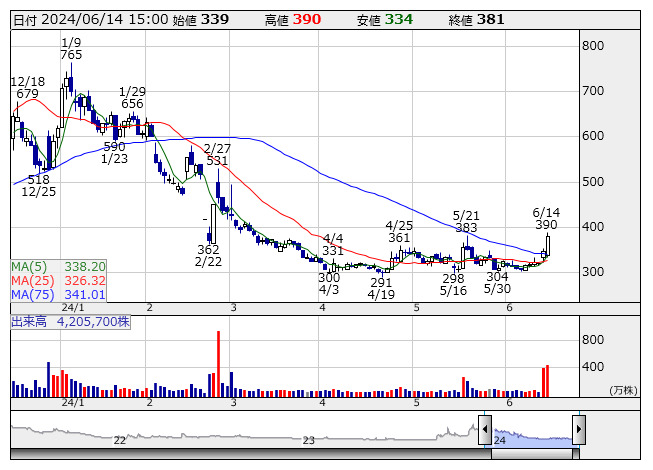This screenshot has height=470, width=653.
Task: Click the highlighted 24 range in overview chart
Action: pyautogui.click(x=532, y=436)
